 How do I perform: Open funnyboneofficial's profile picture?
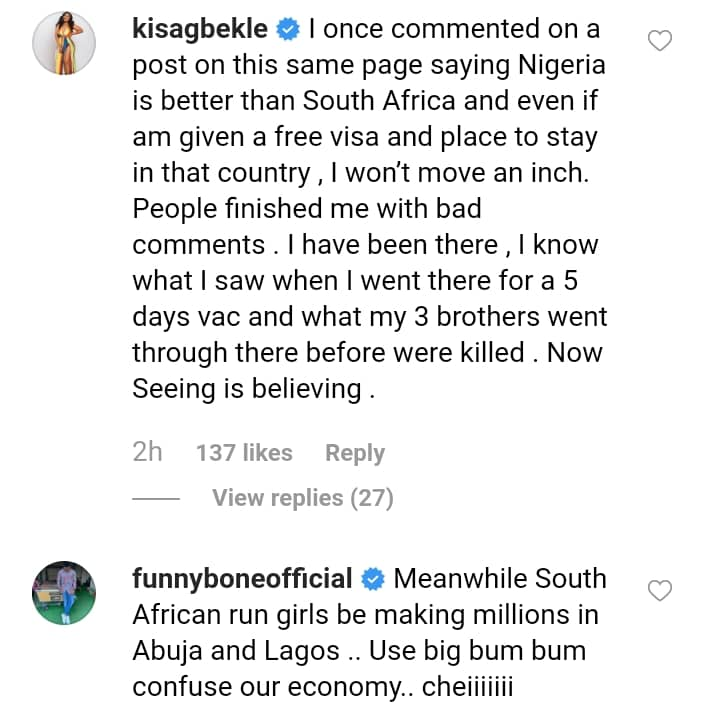[x=64, y=593]
